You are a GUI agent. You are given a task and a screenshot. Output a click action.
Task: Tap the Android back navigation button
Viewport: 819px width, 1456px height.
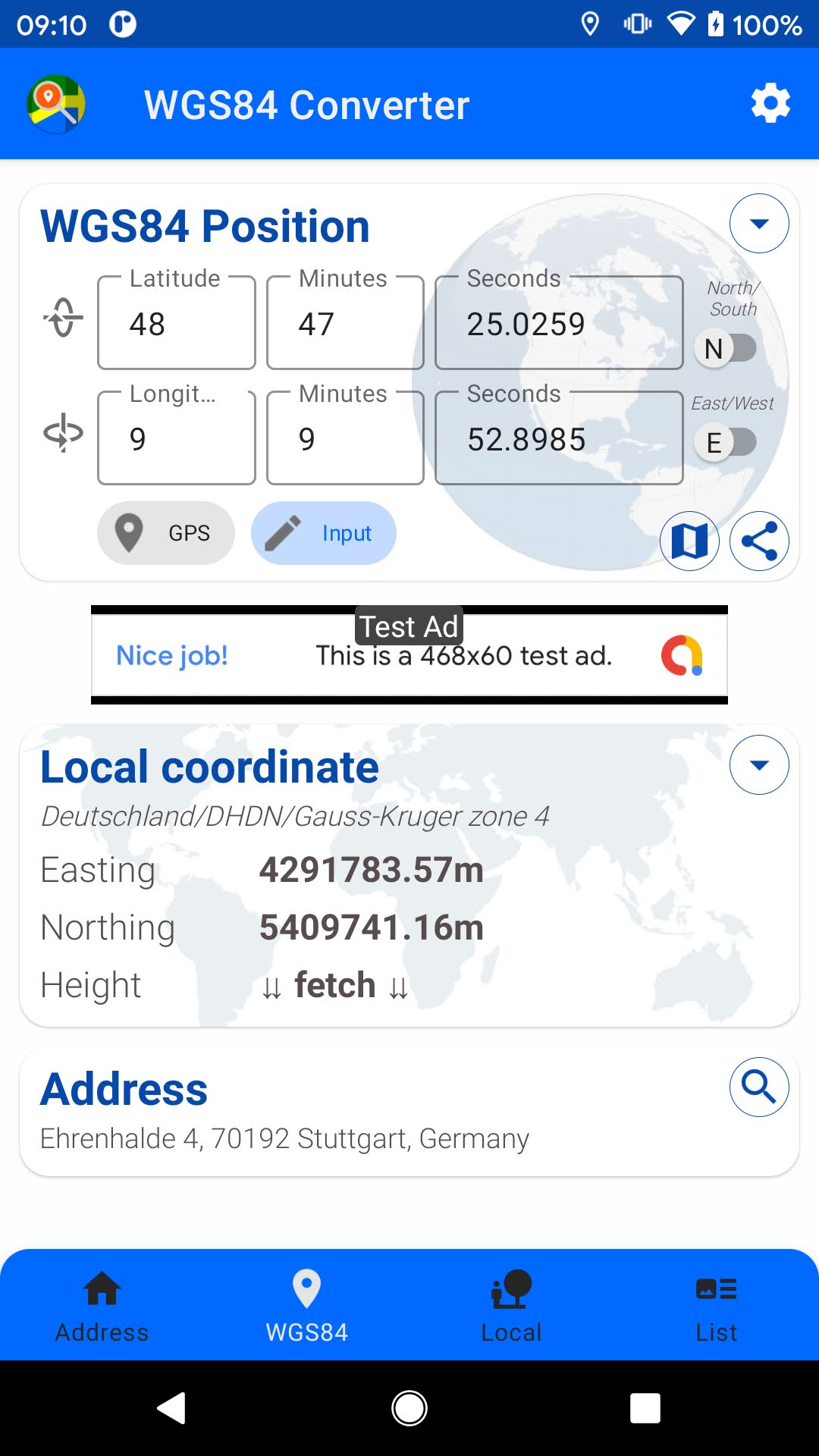(172, 1408)
